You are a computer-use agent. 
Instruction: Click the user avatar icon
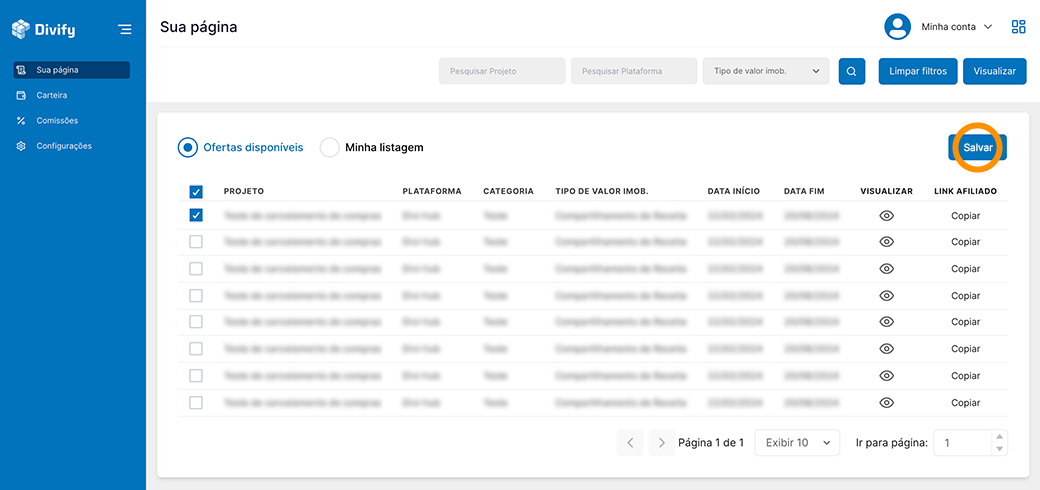(897, 27)
